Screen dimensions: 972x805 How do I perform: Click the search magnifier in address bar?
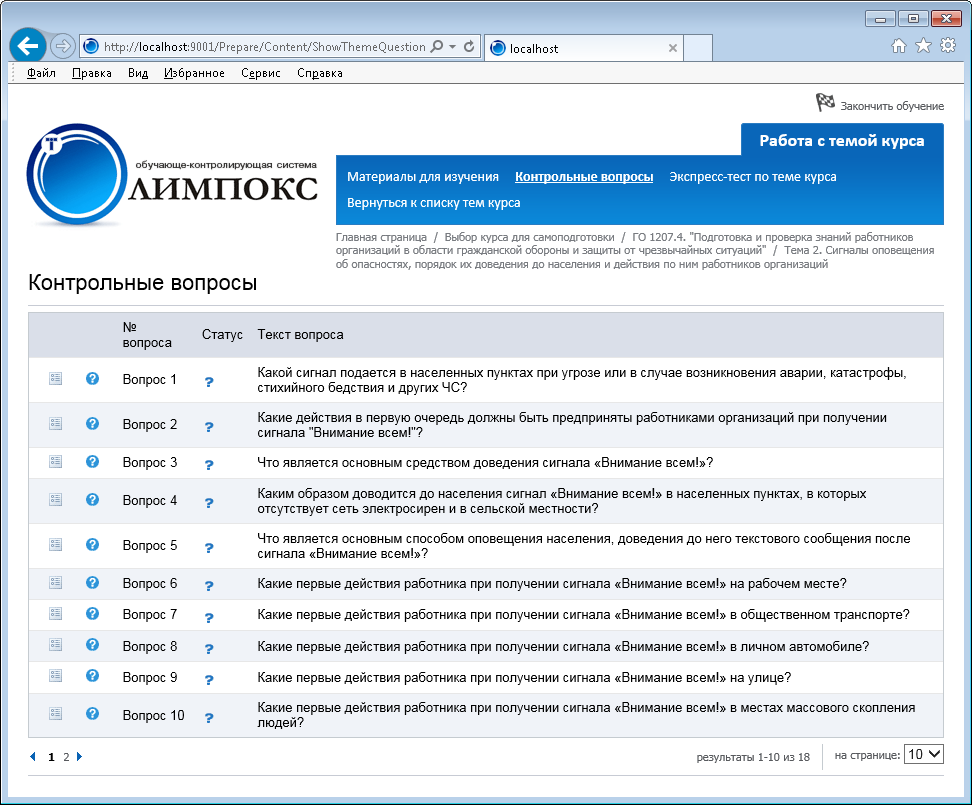click(x=437, y=46)
